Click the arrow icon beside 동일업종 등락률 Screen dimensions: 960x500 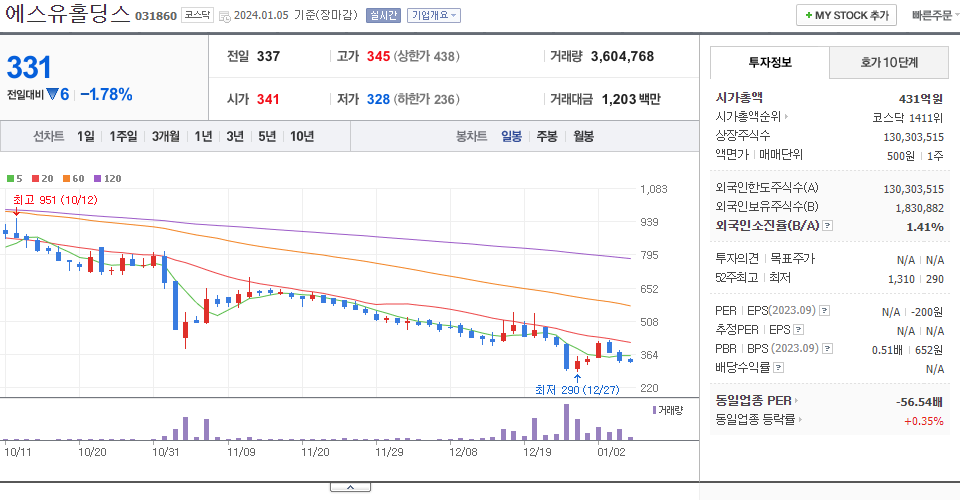pyautogui.click(x=800, y=420)
